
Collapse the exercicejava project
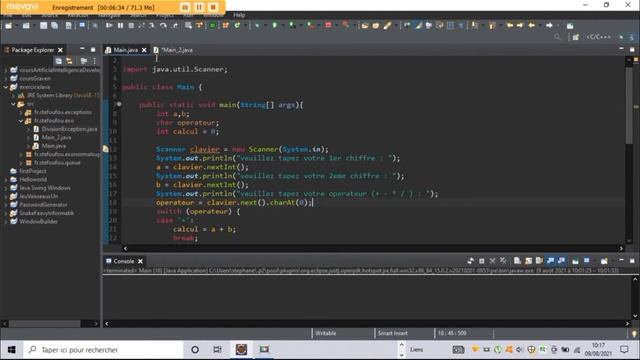[x=6, y=87]
